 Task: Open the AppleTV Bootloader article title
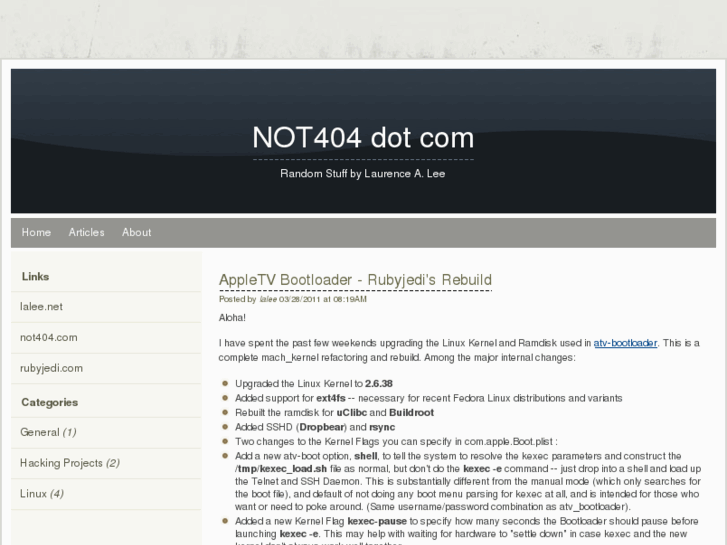pos(355,280)
